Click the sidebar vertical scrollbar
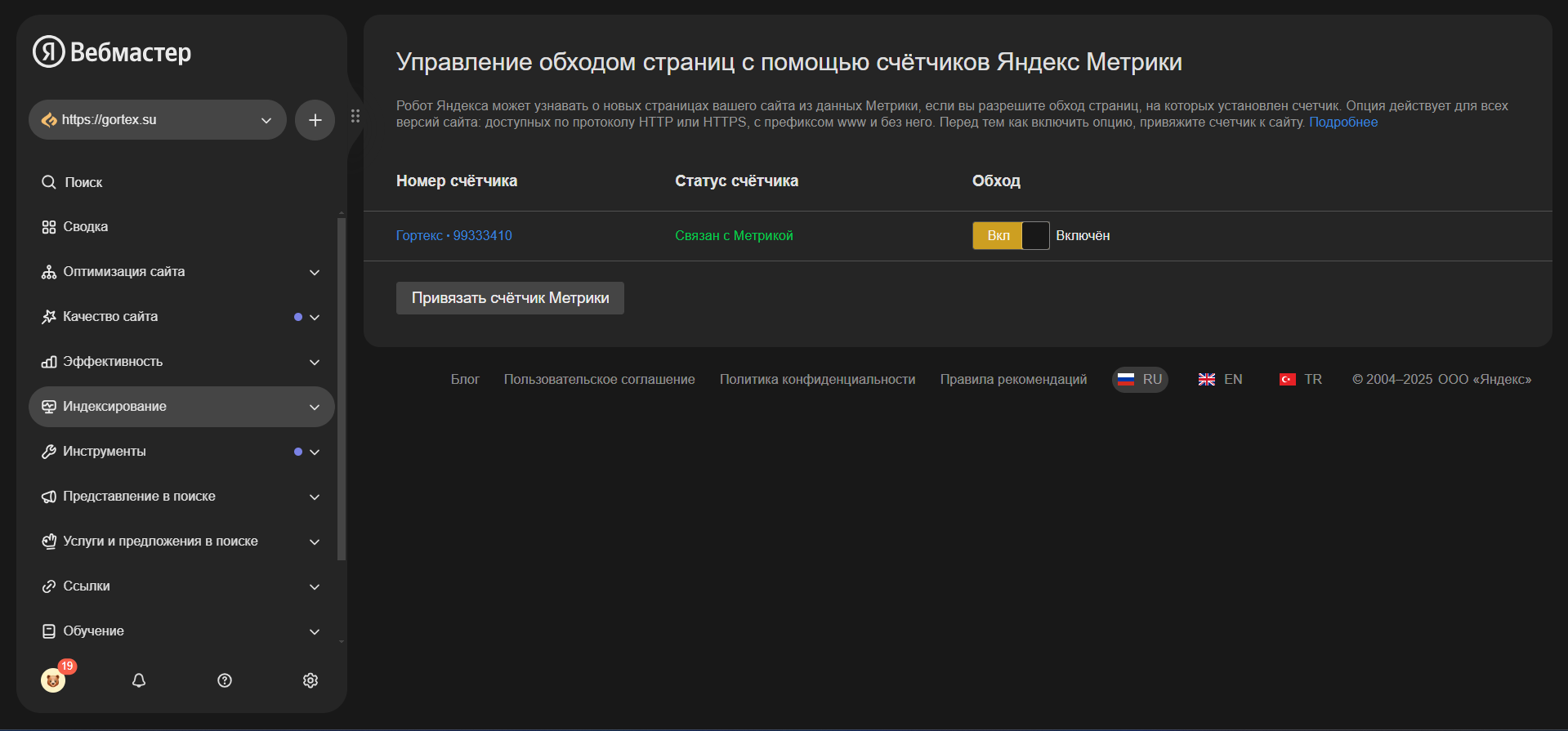This screenshot has height=731, width=1568. tap(342, 388)
